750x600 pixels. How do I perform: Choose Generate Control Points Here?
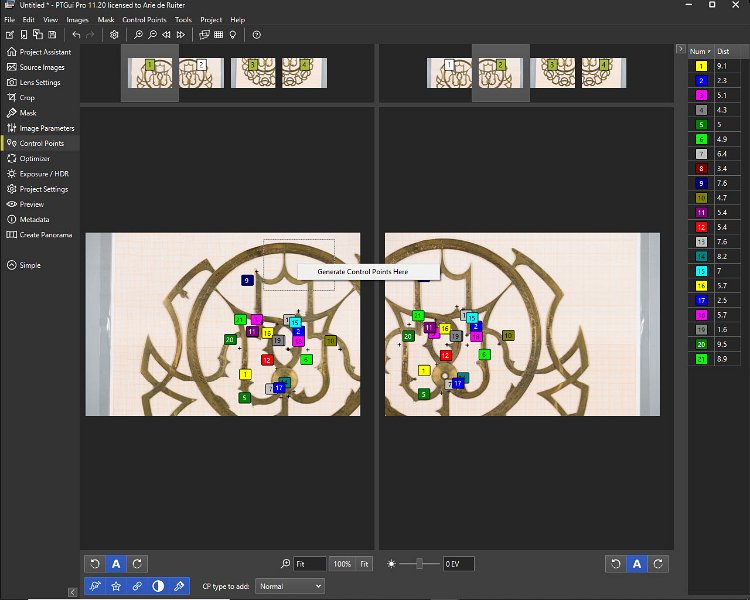click(363, 272)
